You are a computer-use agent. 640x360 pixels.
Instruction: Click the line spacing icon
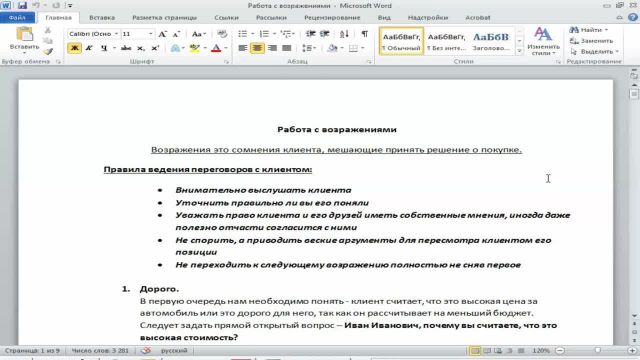point(307,48)
